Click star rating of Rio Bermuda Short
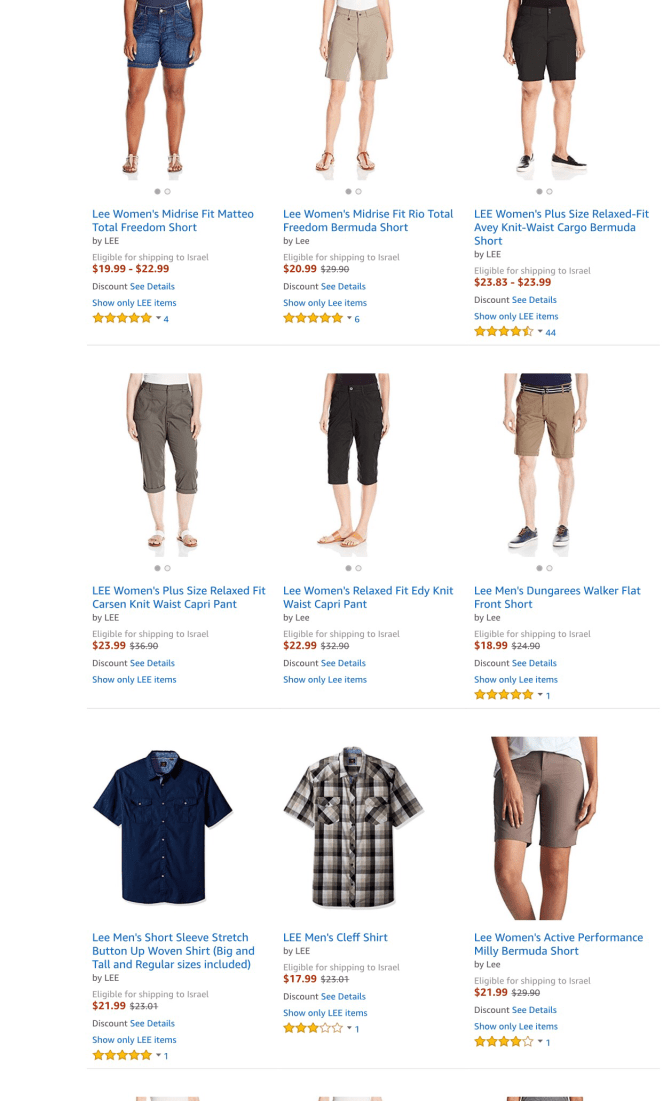 pyautogui.click(x=313, y=318)
